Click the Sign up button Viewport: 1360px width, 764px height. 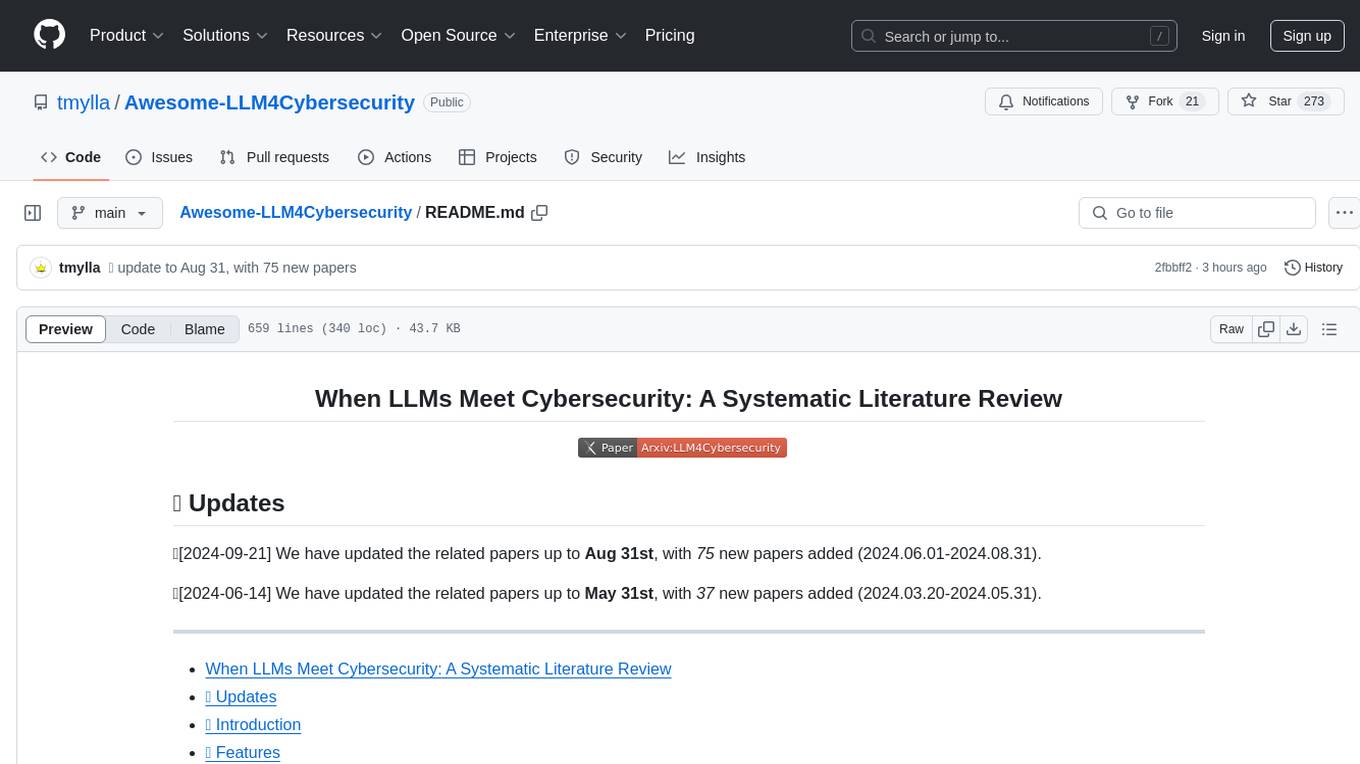point(1307,36)
